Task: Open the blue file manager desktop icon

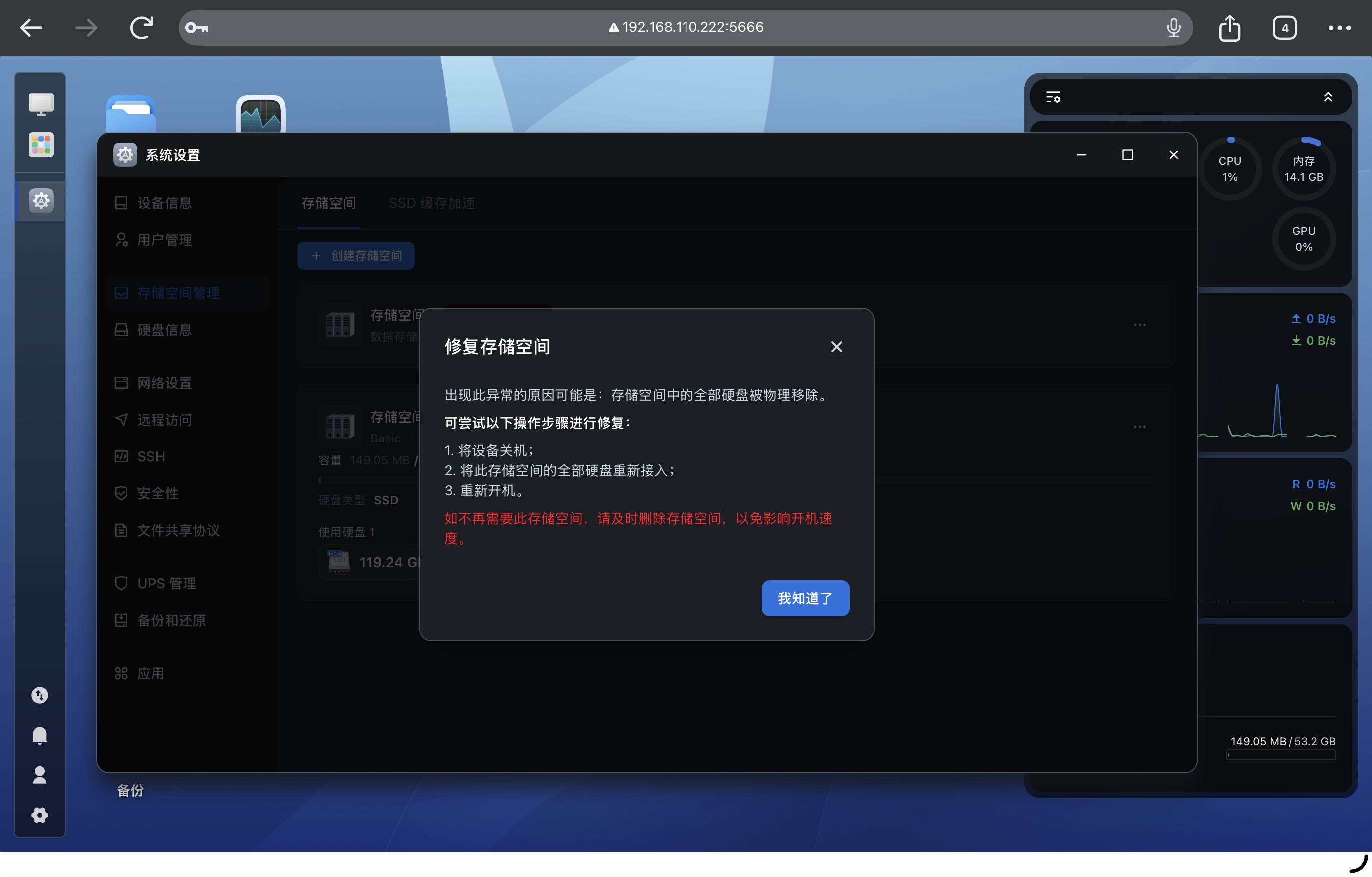Action: tap(130, 114)
